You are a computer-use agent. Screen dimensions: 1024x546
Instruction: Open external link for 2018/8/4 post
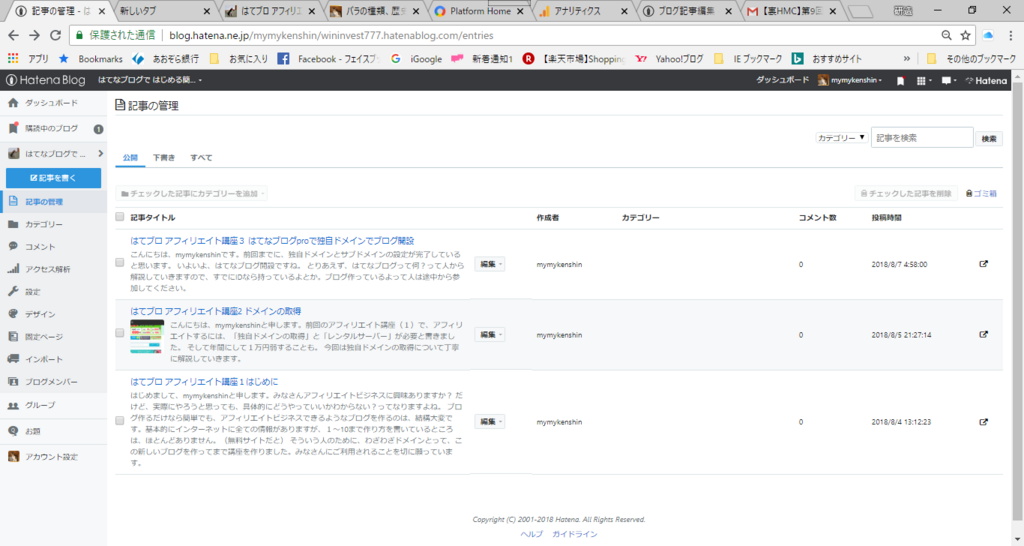click(984, 422)
